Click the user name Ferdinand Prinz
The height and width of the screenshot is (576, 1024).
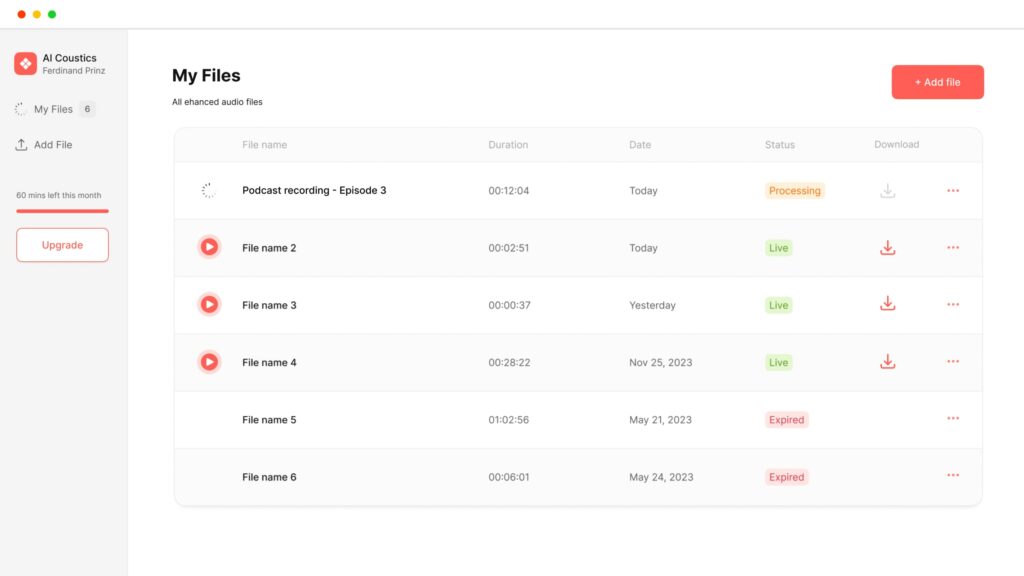(74, 71)
